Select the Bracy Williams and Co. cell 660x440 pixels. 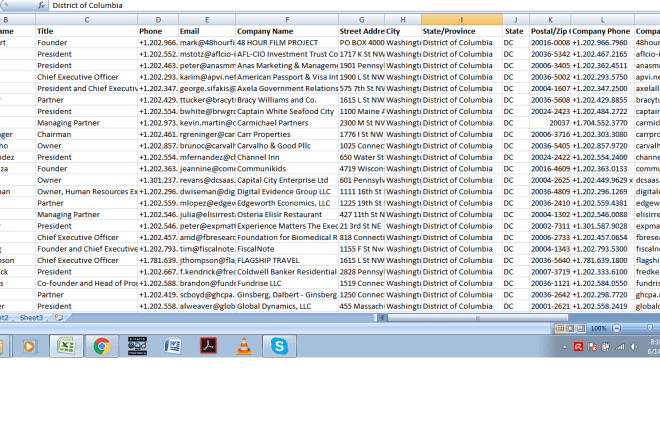(x=287, y=100)
